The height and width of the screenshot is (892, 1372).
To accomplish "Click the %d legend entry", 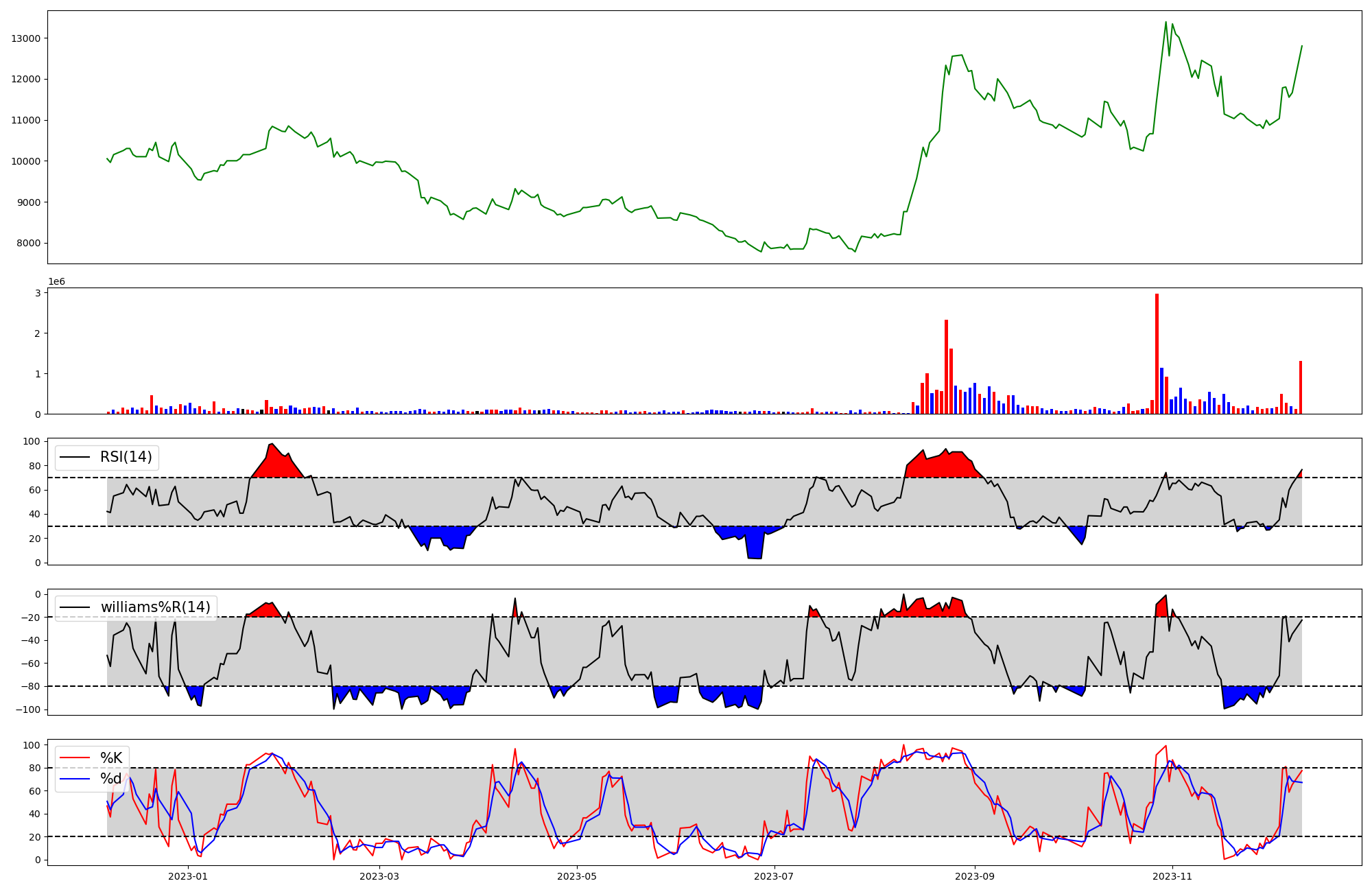I will click(x=111, y=779).
